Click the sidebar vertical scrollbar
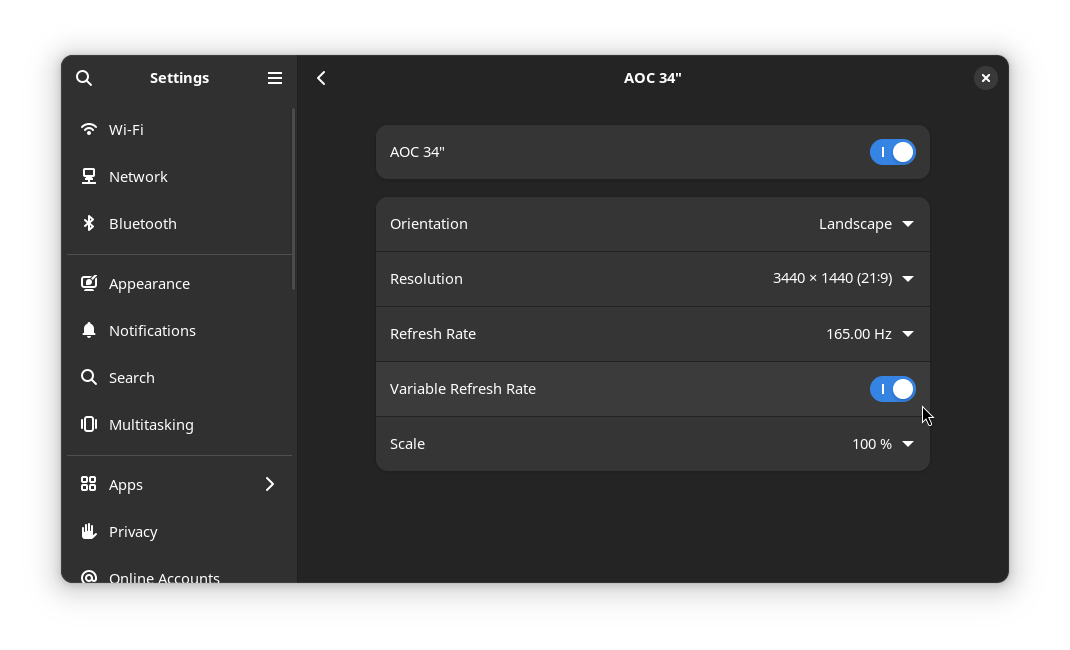This screenshot has height=650, width=1070. pos(293,200)
